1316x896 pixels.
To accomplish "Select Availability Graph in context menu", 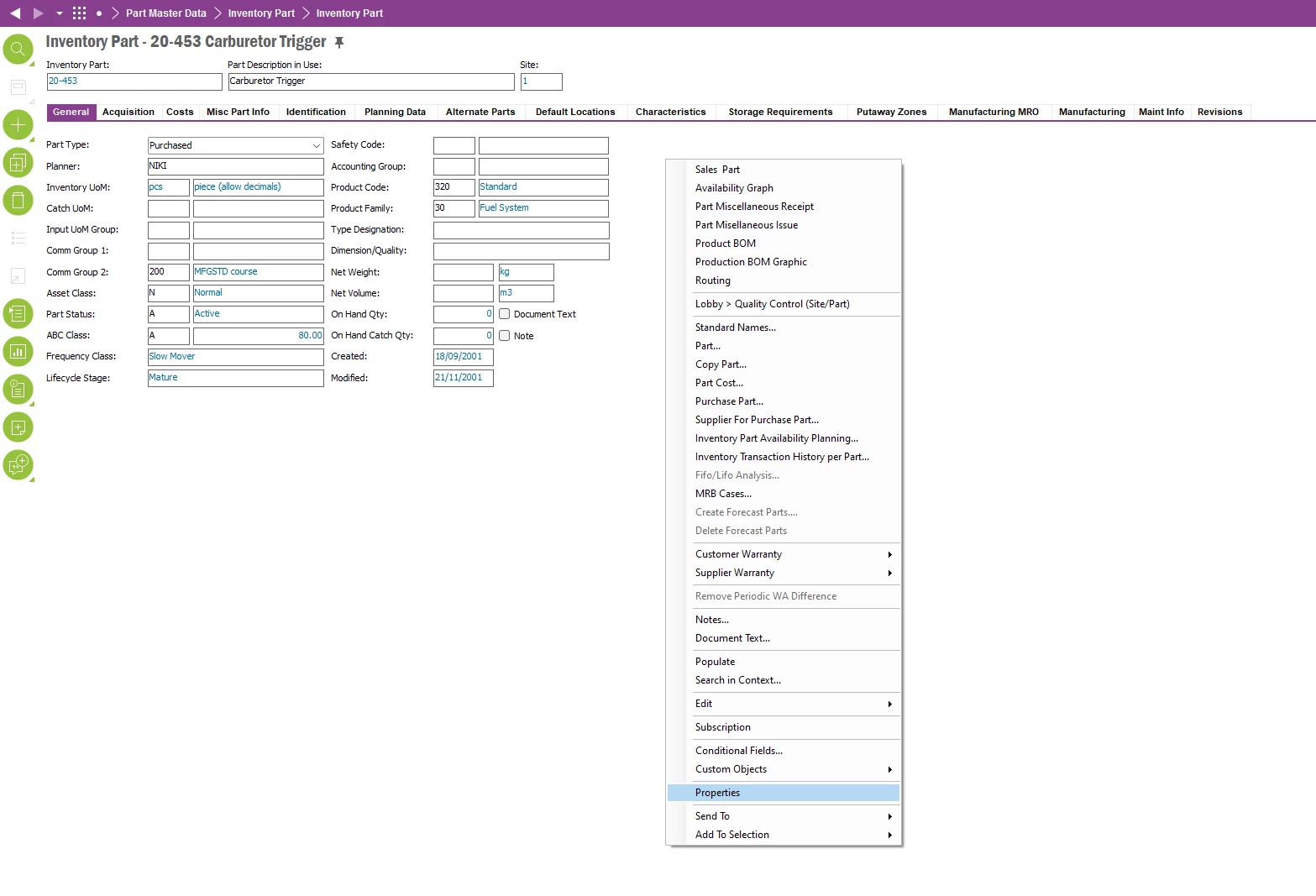I will click(734, 188).
